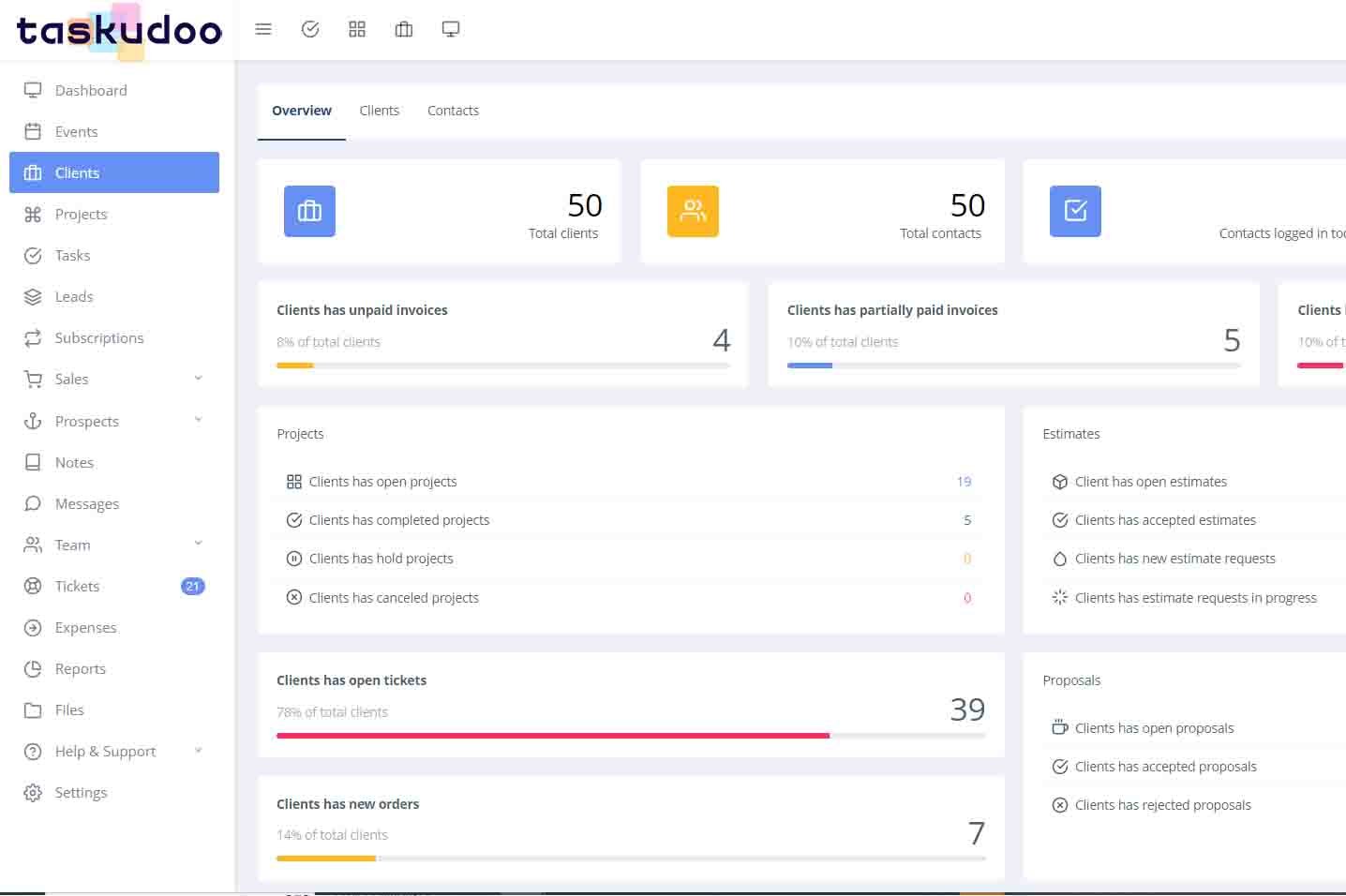The image size is (1346, 896).
Task: Open Clients has accepted proposals link
Action: click(x=1165, y=767)
